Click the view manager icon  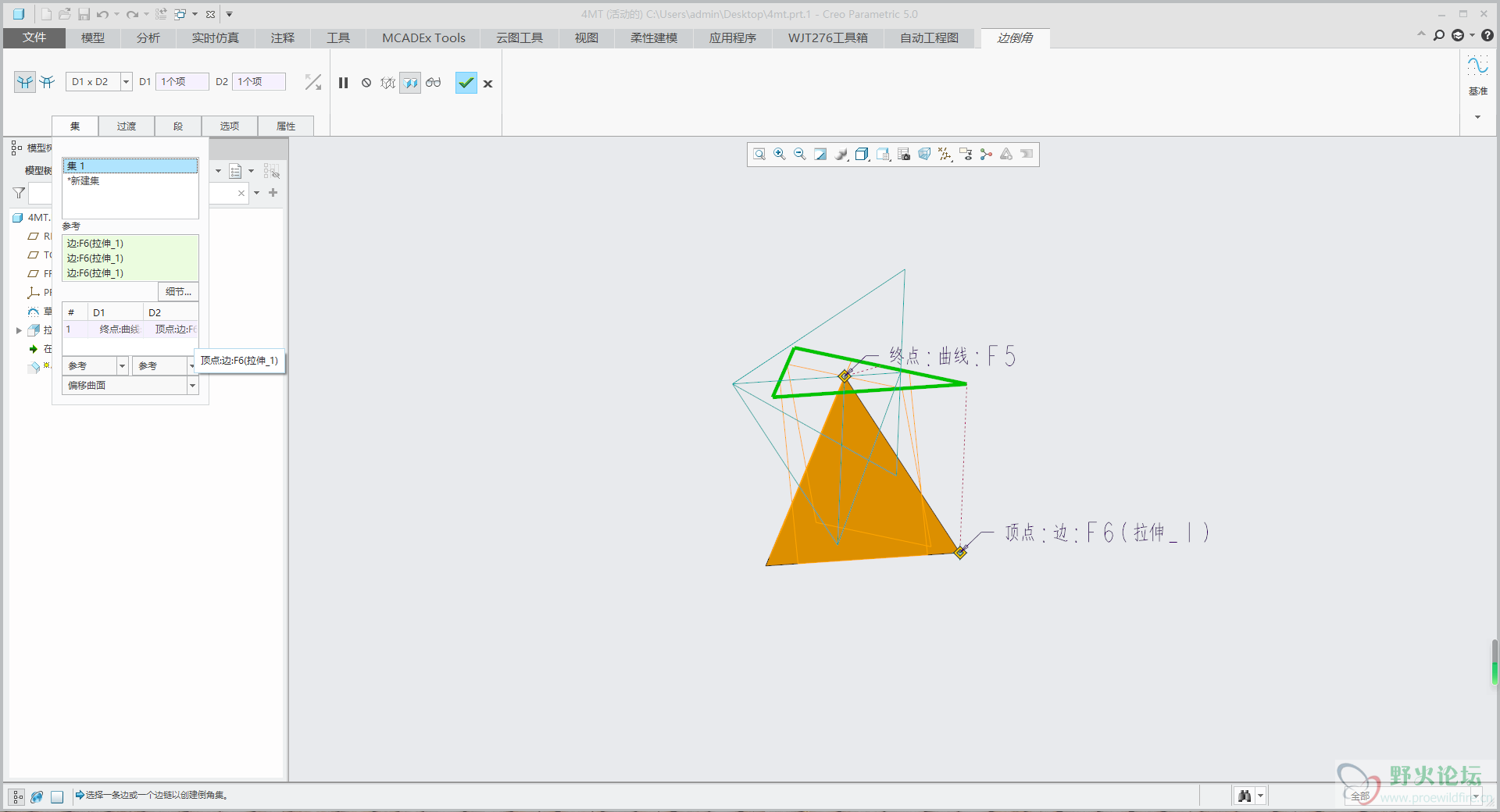pyautogui.click(x=883, y=155)
